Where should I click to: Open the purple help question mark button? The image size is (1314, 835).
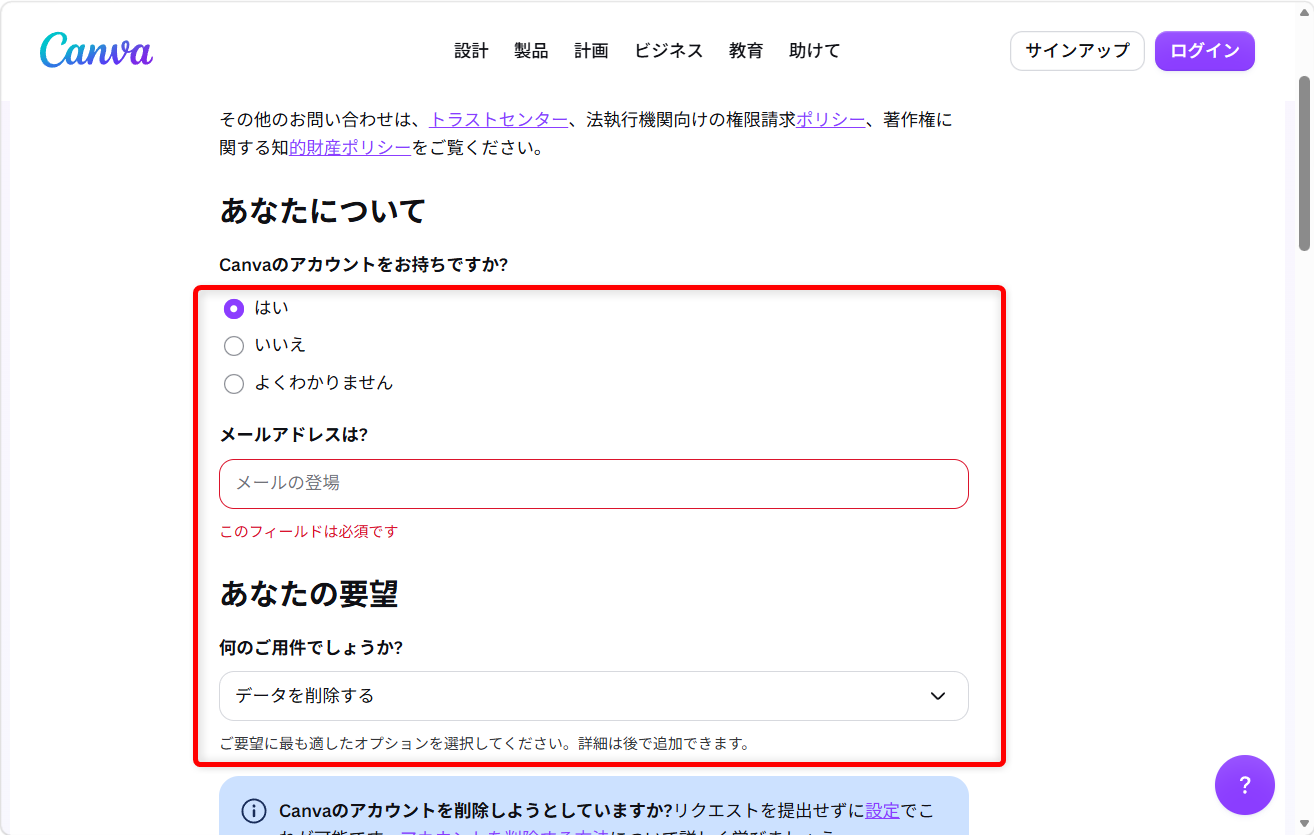coord(1244,785)
